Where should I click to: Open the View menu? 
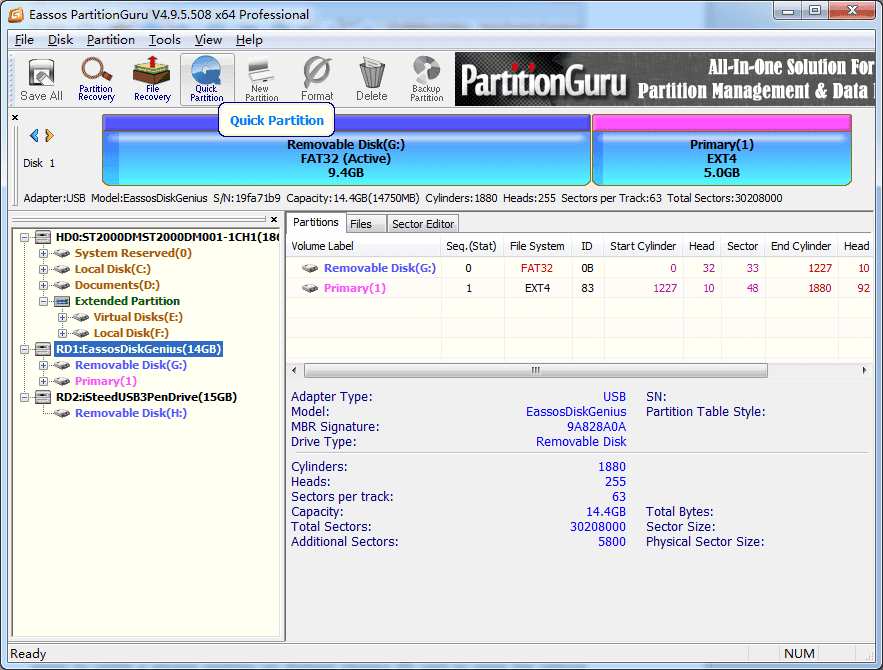click(x=208, y=40)
